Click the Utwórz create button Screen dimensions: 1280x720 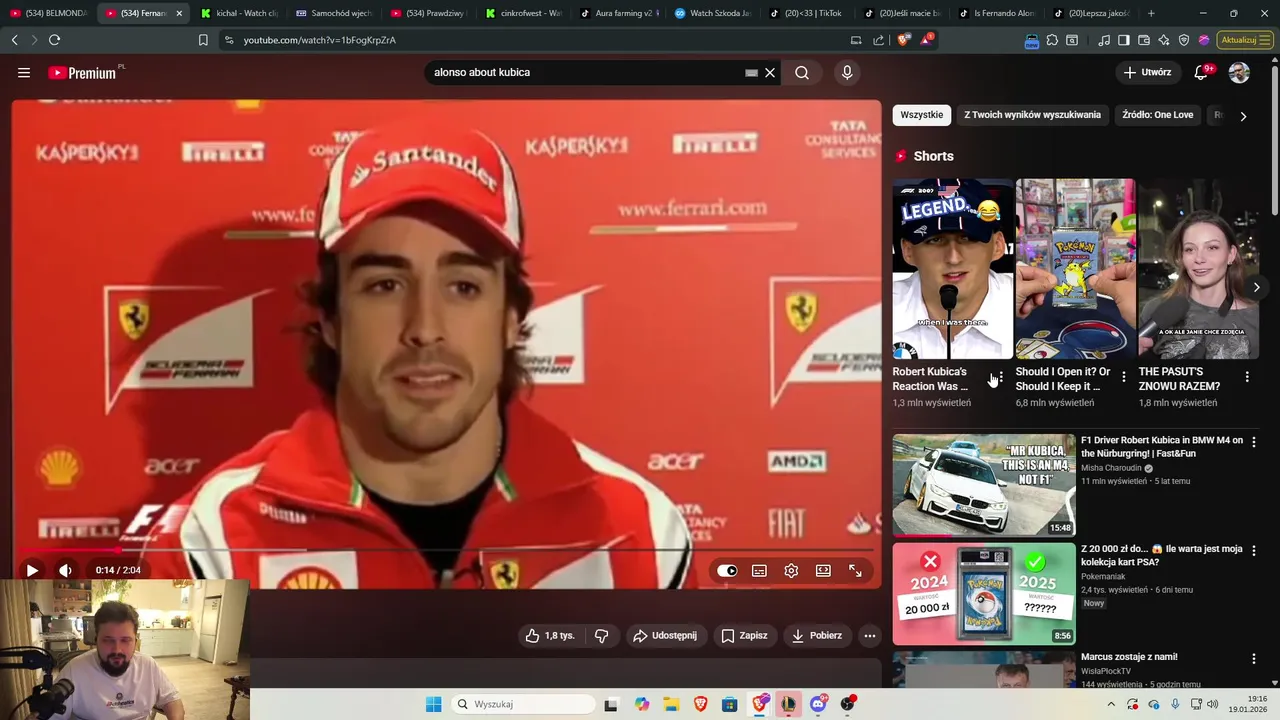click(1147, 72)
